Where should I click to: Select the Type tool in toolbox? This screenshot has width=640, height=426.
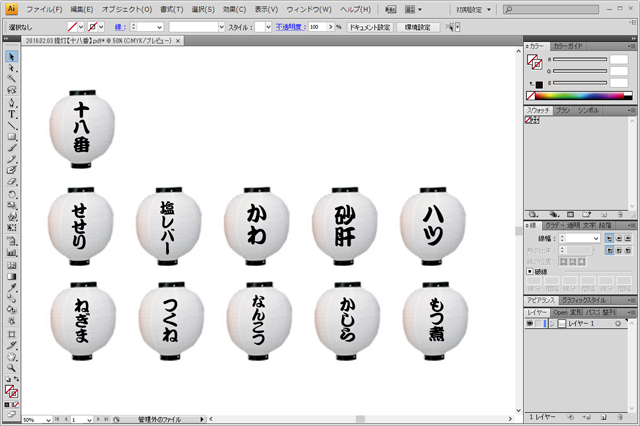11,113
